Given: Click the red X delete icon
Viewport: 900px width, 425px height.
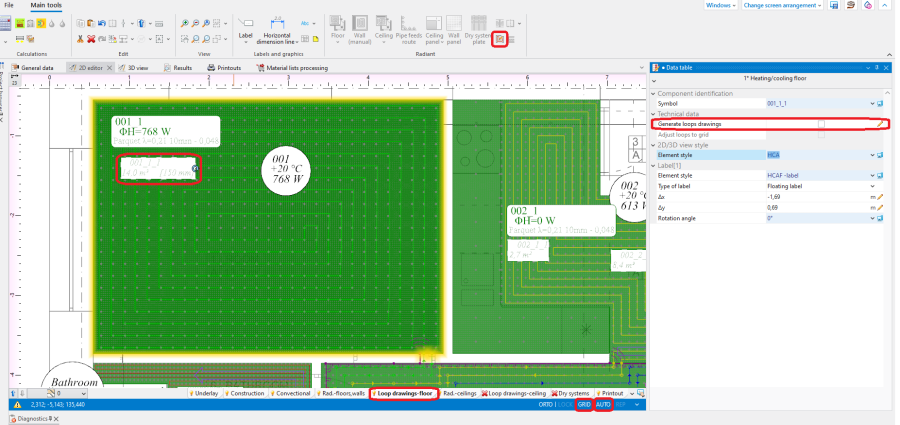Looking at the screenshot, I should (x=91, y=39).
